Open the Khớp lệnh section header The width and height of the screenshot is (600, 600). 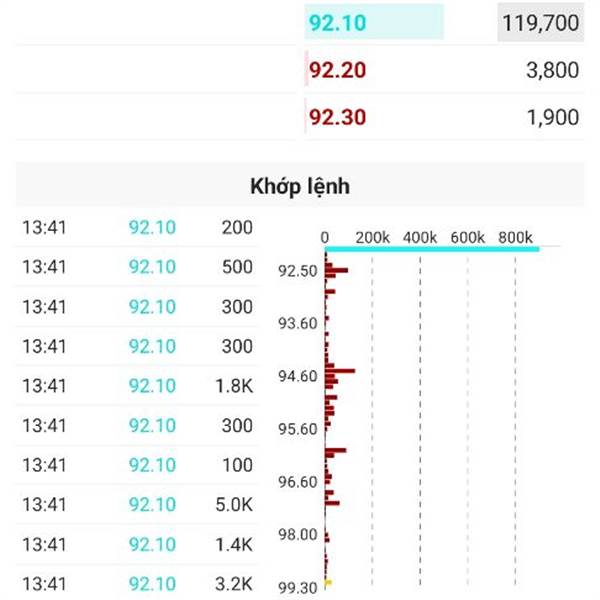pyautogui.click(x=299, y=187)
